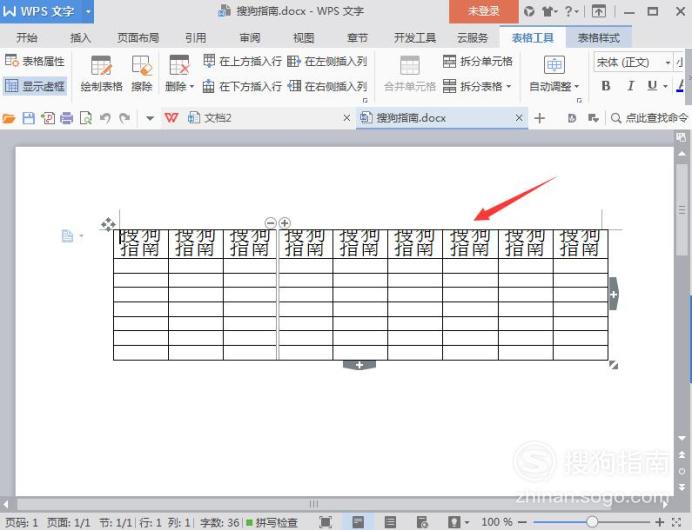Click the minus column button above table
The width and height of the screenshot is (692, 530).
(x=271, y=223)
